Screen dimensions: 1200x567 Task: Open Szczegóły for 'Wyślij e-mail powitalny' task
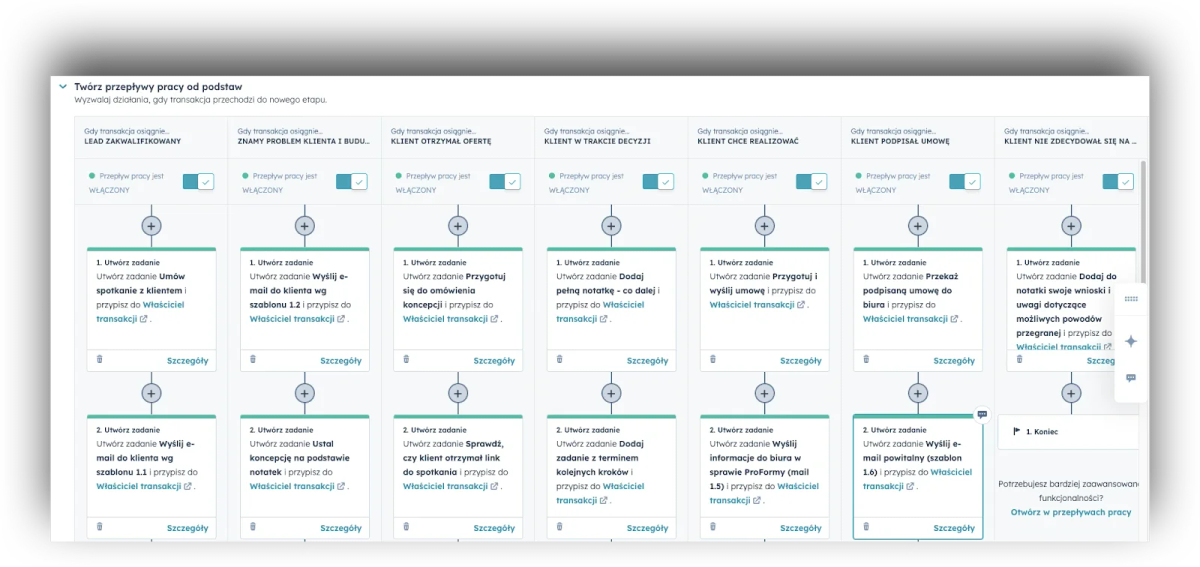tap(954, 528)
